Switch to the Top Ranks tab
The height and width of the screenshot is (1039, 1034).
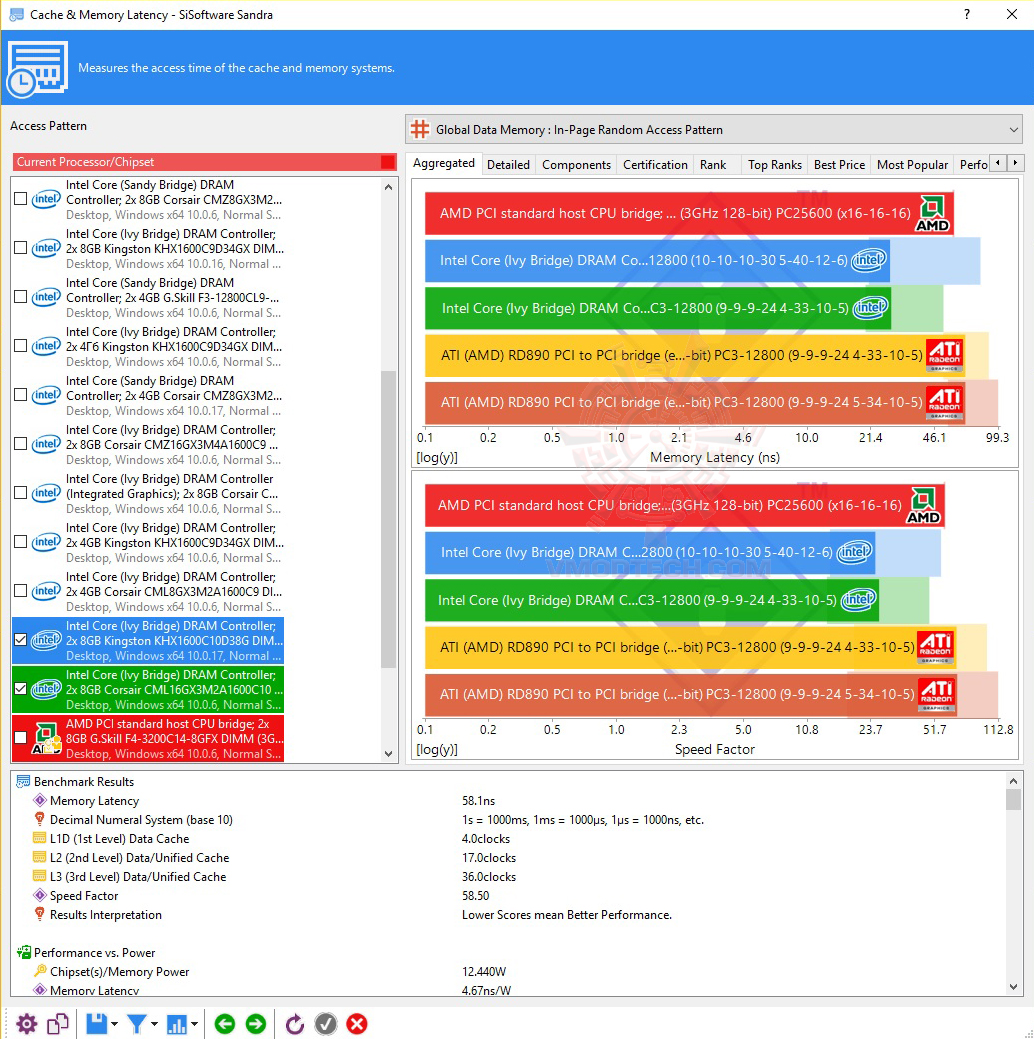coord(775,164)
